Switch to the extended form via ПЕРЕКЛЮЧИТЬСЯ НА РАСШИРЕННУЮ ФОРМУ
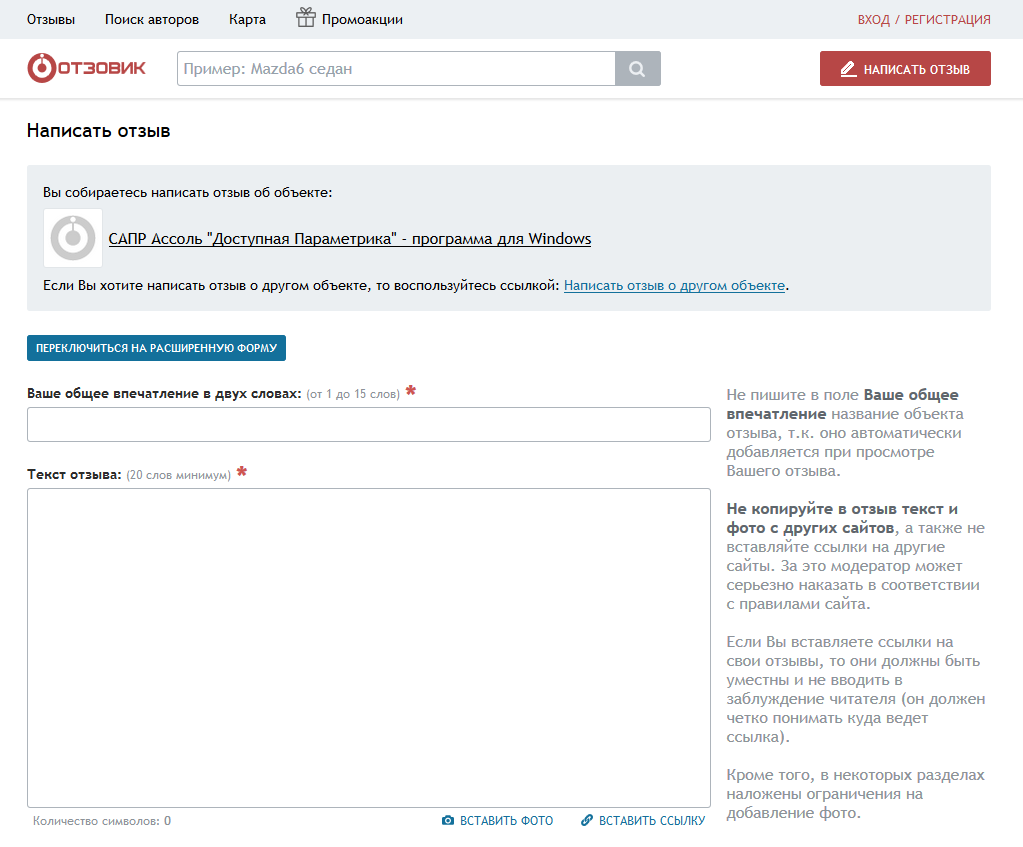Screen dimensions: 1023x847 [157, 348]
